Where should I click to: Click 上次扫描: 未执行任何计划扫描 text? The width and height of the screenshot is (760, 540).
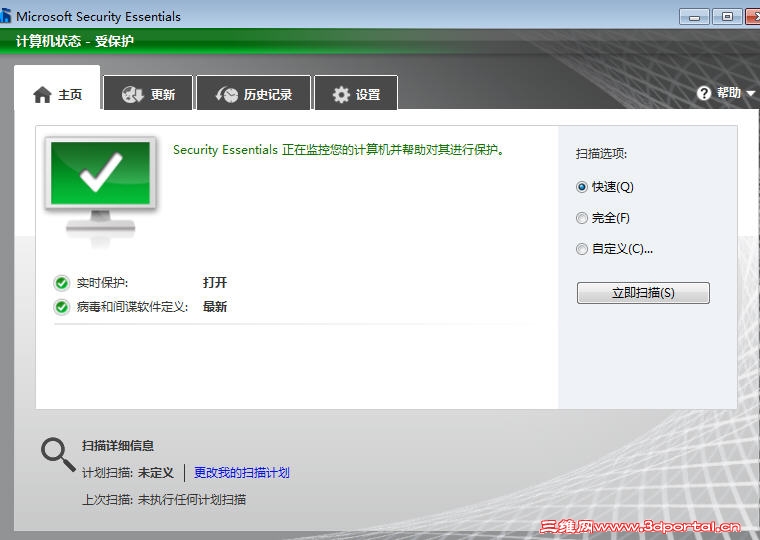pos(164,499)
